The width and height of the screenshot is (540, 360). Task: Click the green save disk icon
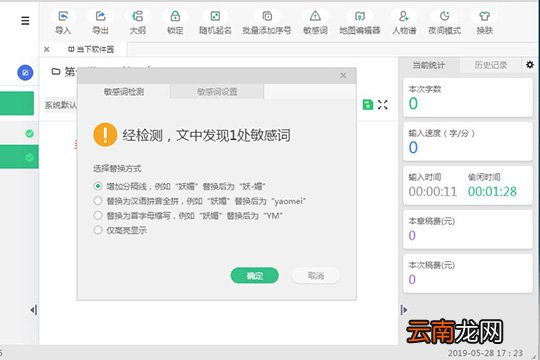coord(368,104)
